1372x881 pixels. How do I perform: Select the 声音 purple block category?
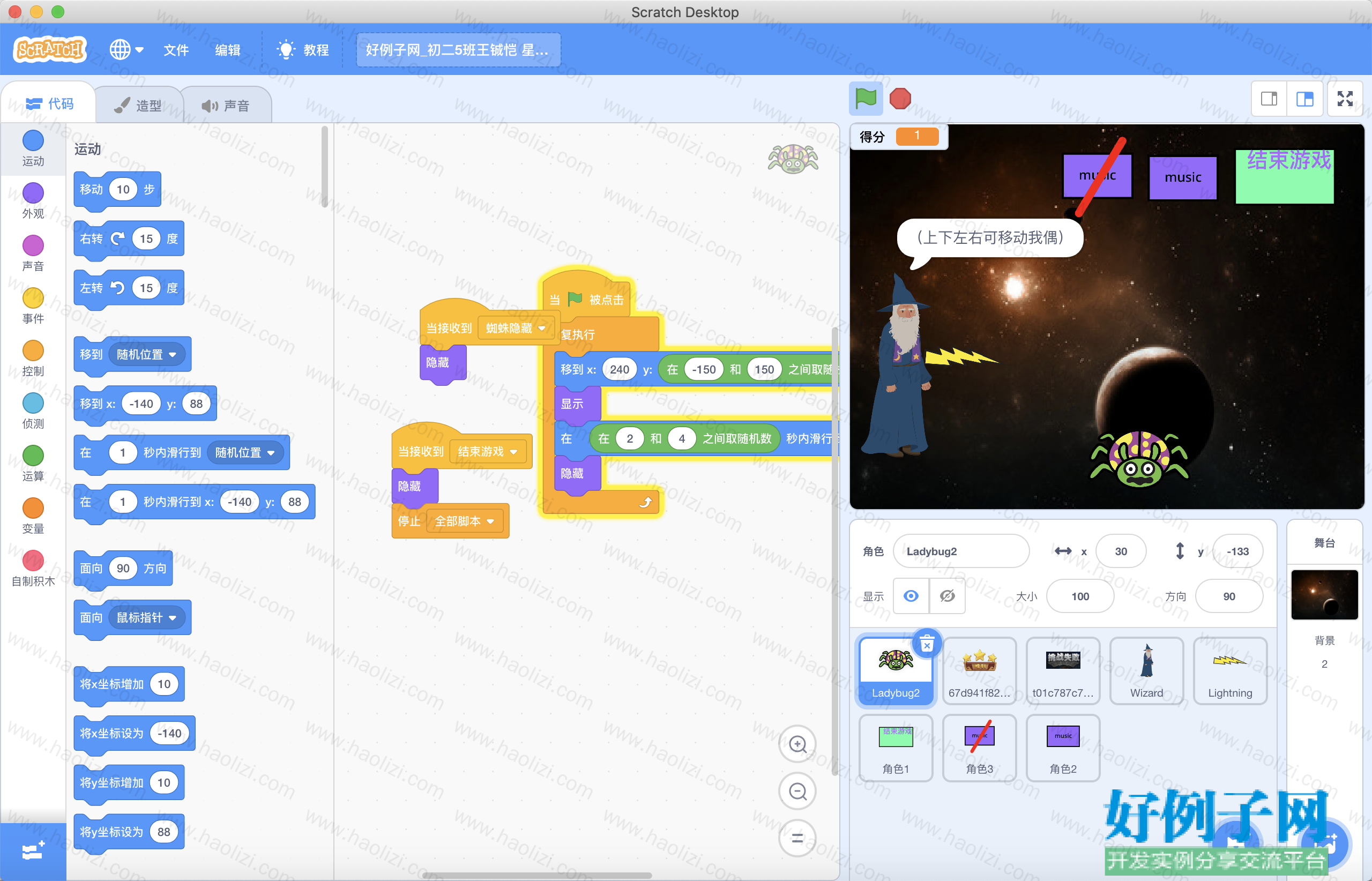pyautogui.click(x=33, y=253)
